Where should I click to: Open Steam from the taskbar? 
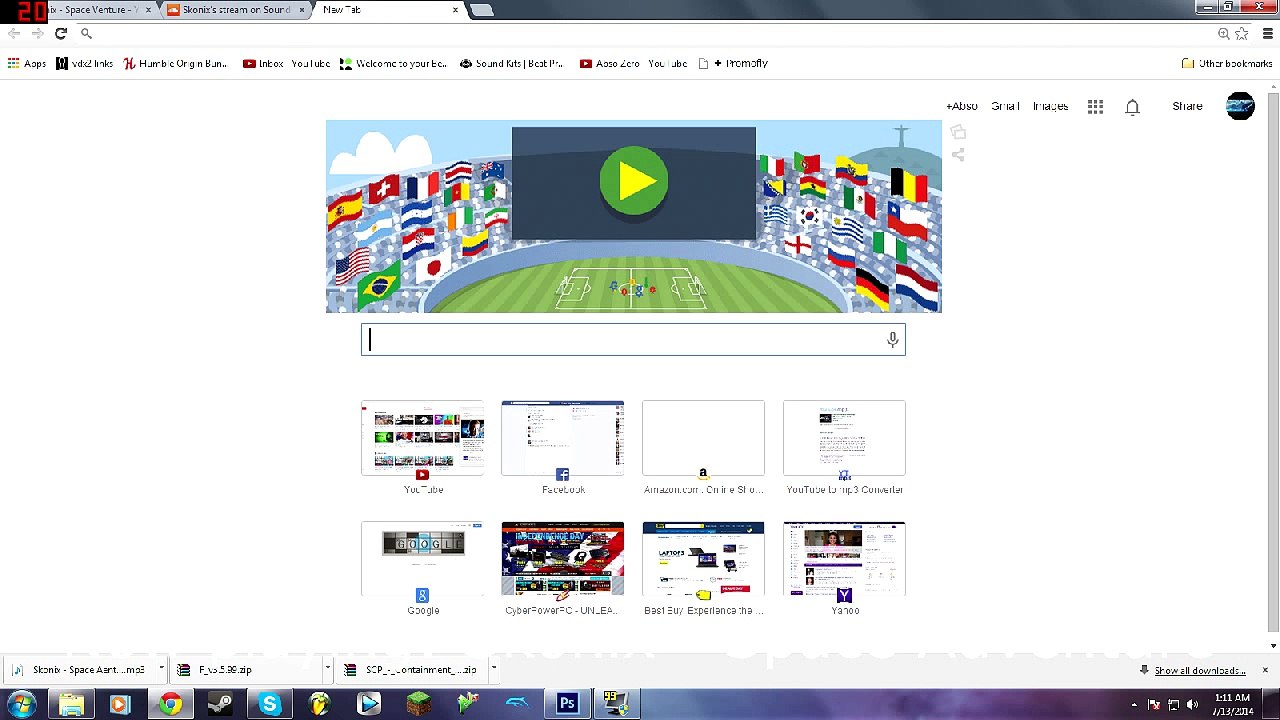(220, 704)
